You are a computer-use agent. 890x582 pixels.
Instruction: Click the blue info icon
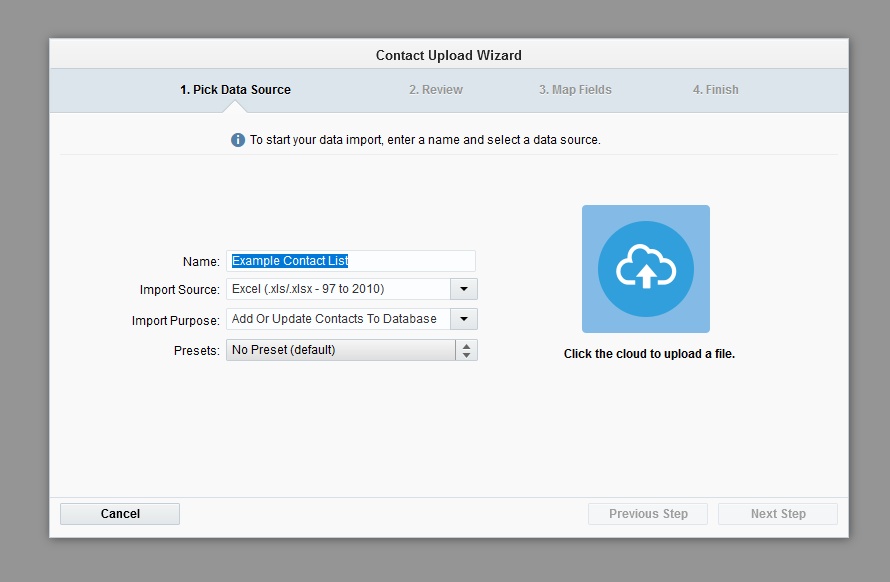click(x=238, y=140)
